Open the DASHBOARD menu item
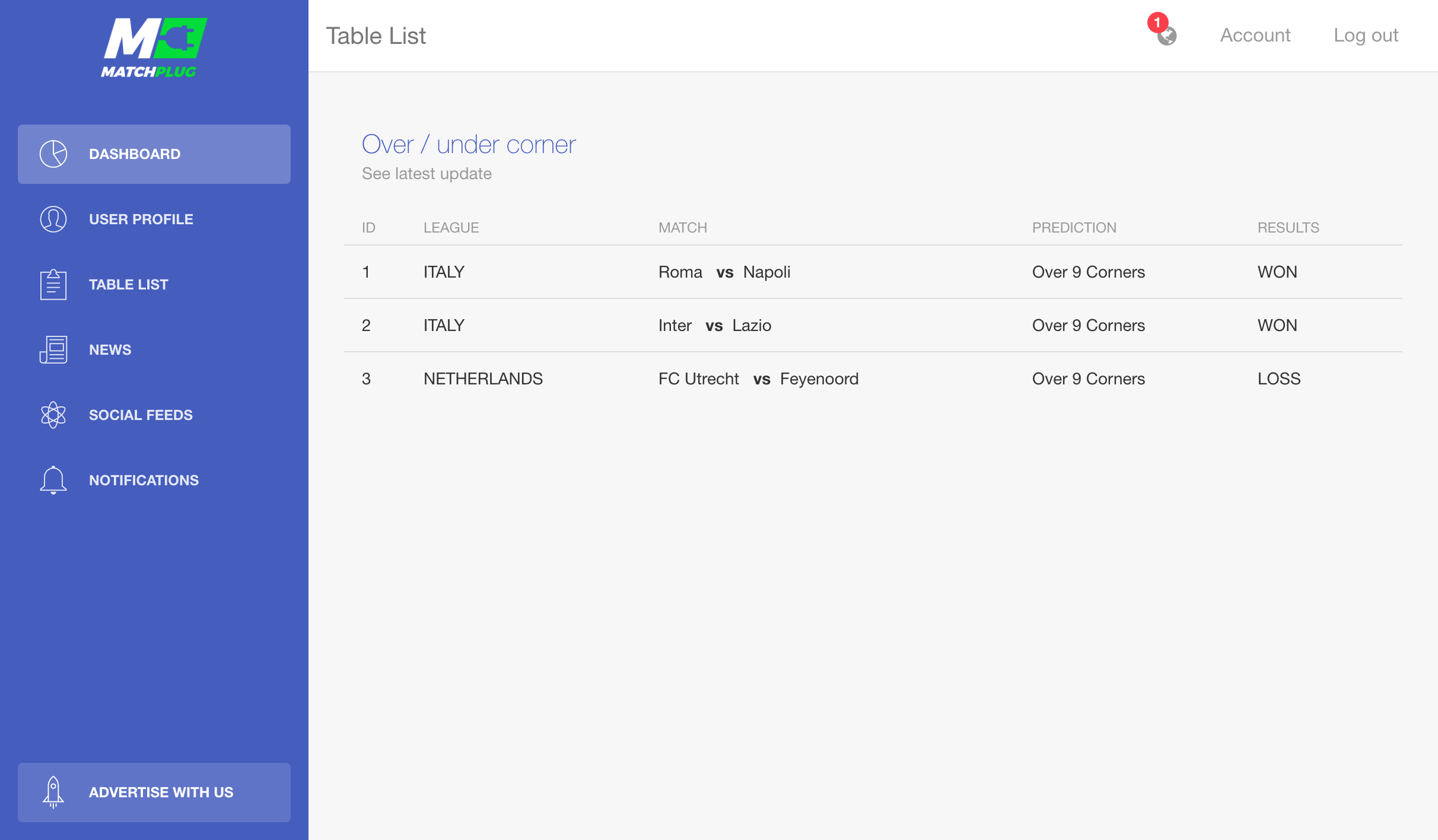Screen dimensions: 1438x840 click(154, 154)
